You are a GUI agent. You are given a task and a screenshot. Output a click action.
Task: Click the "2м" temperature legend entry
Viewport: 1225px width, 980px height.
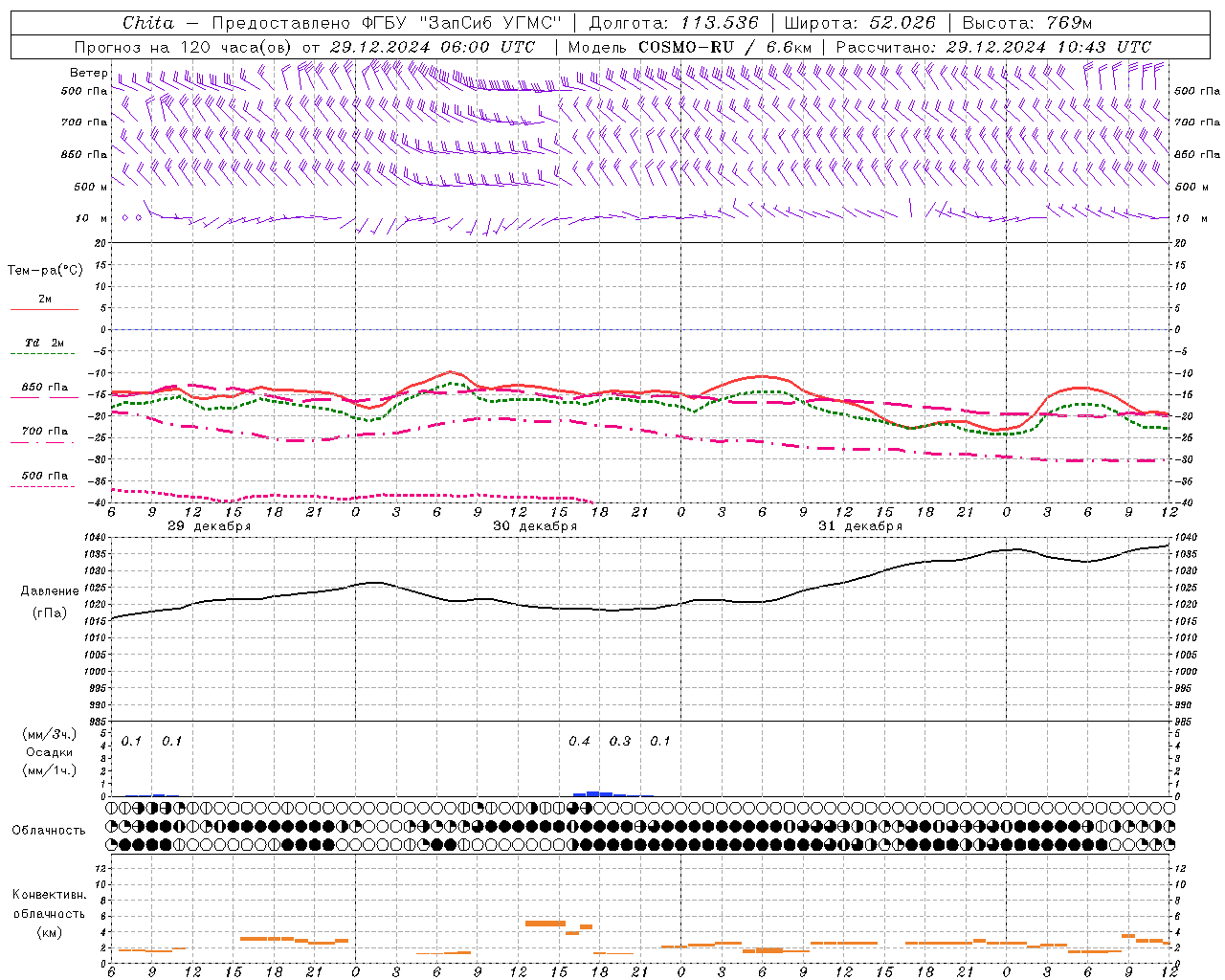click(45, 300)
